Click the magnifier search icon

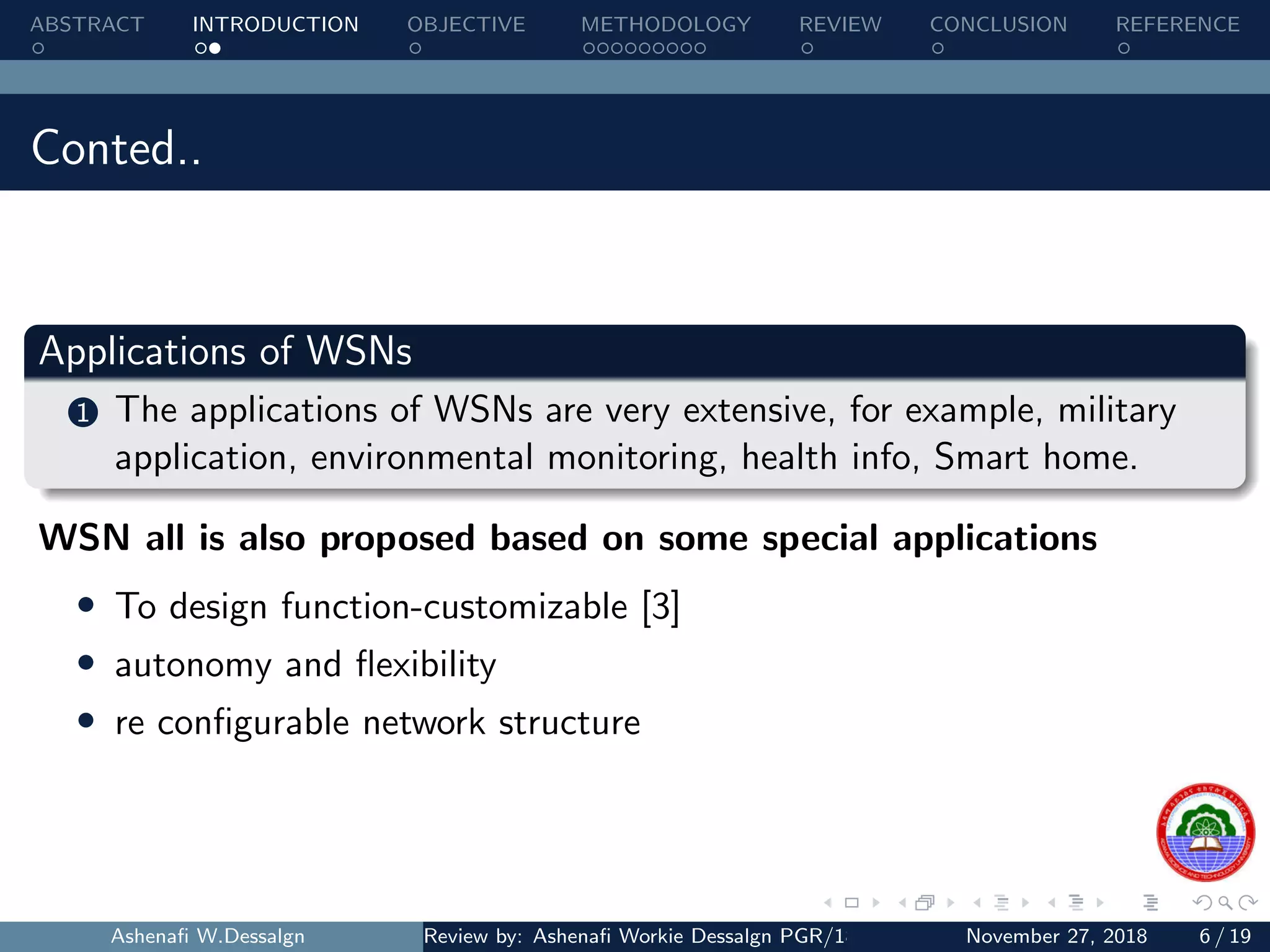tap(1225, 903)
